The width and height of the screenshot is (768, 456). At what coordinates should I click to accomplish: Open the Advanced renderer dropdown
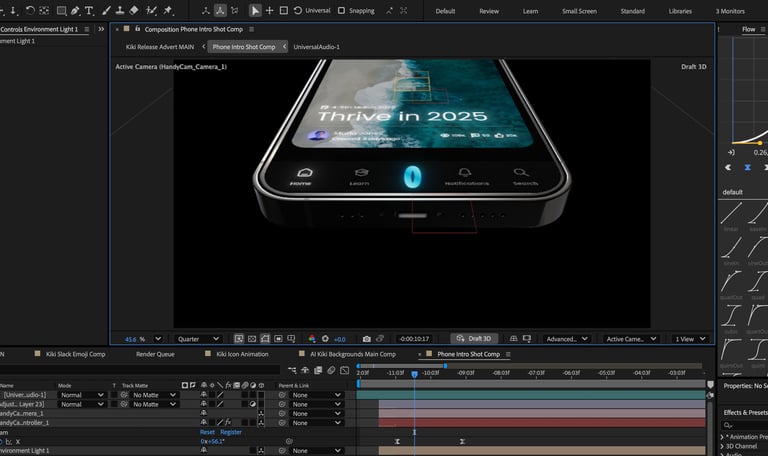567,338
